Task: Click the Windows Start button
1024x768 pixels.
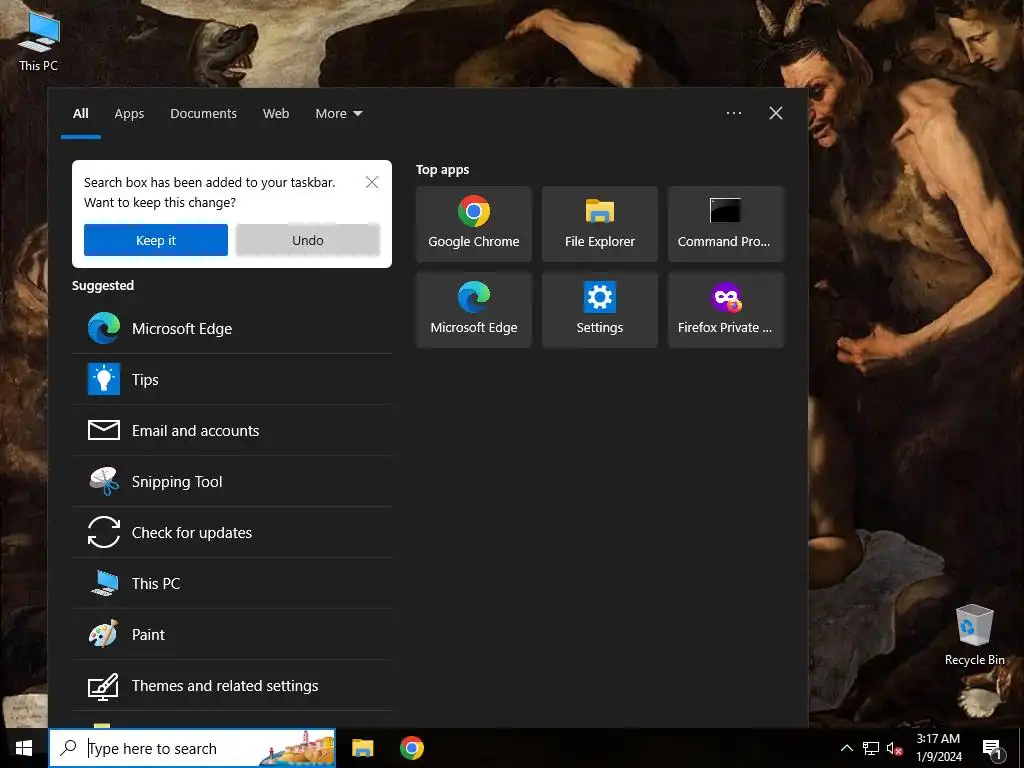Action: 24,748
